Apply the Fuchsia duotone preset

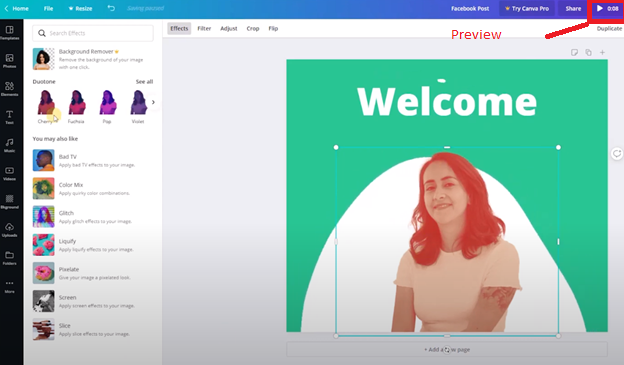76,106
